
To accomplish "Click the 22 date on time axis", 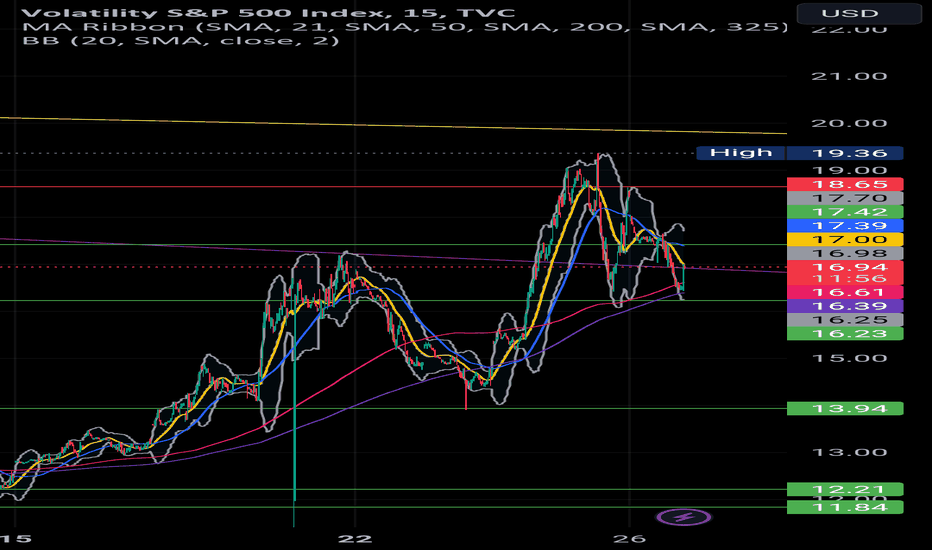I will point(355,539).
